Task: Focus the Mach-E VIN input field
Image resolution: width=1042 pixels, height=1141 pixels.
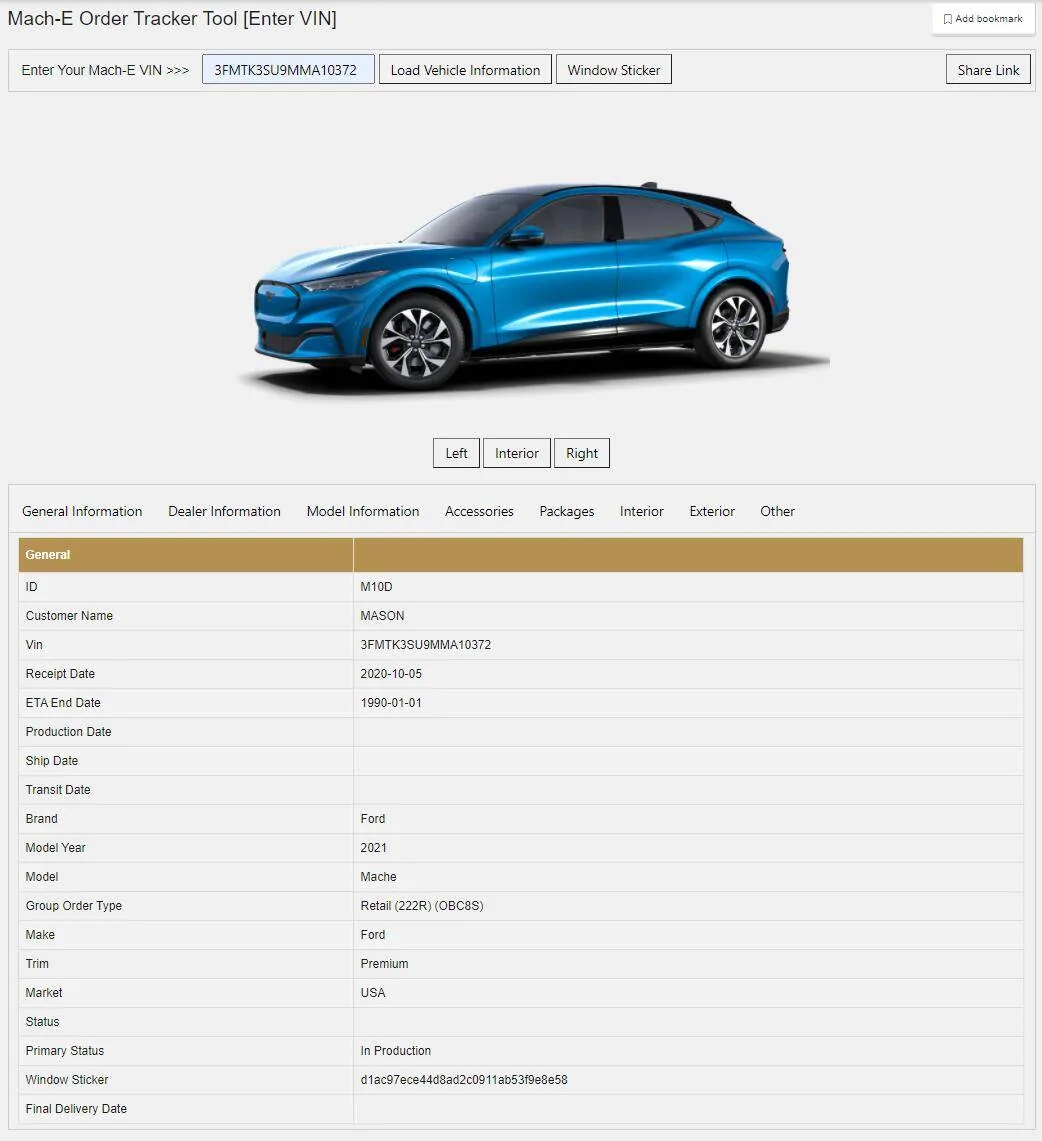Action: pyautogui.click(x=288, y=70)
